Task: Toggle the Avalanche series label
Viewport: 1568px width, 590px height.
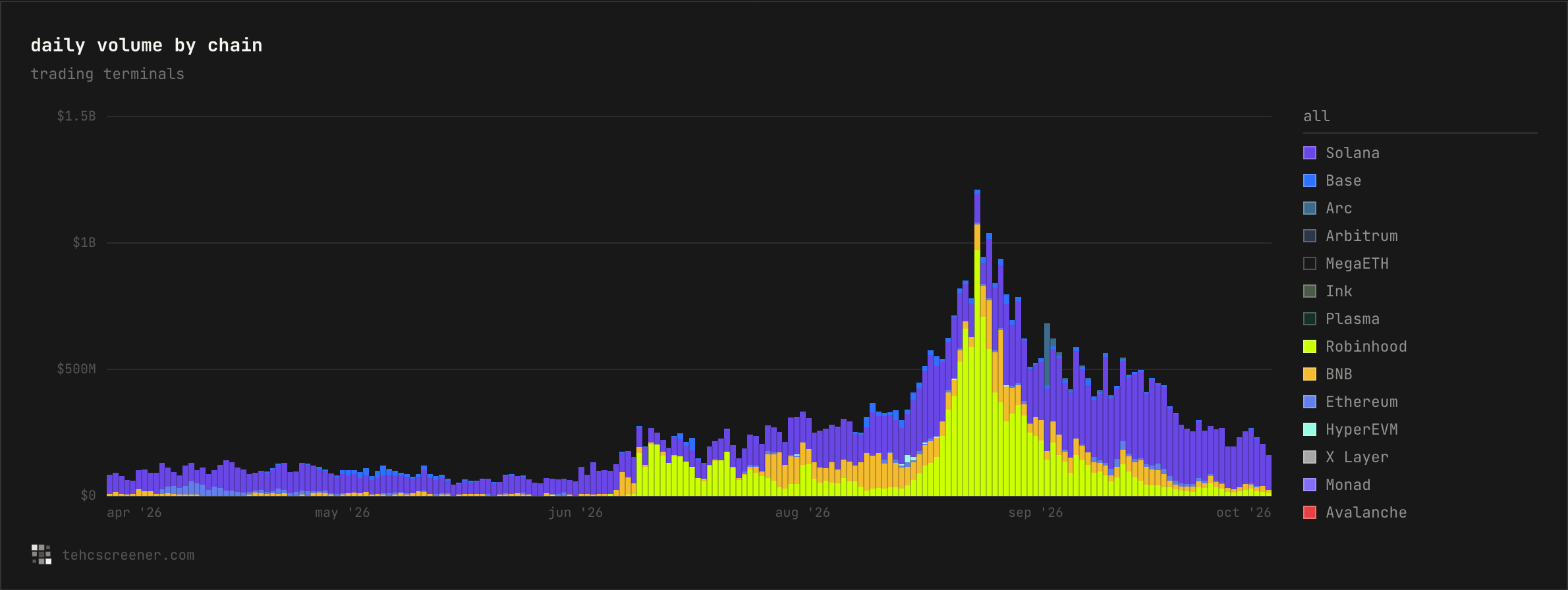Action: (x=1366, y=513)
